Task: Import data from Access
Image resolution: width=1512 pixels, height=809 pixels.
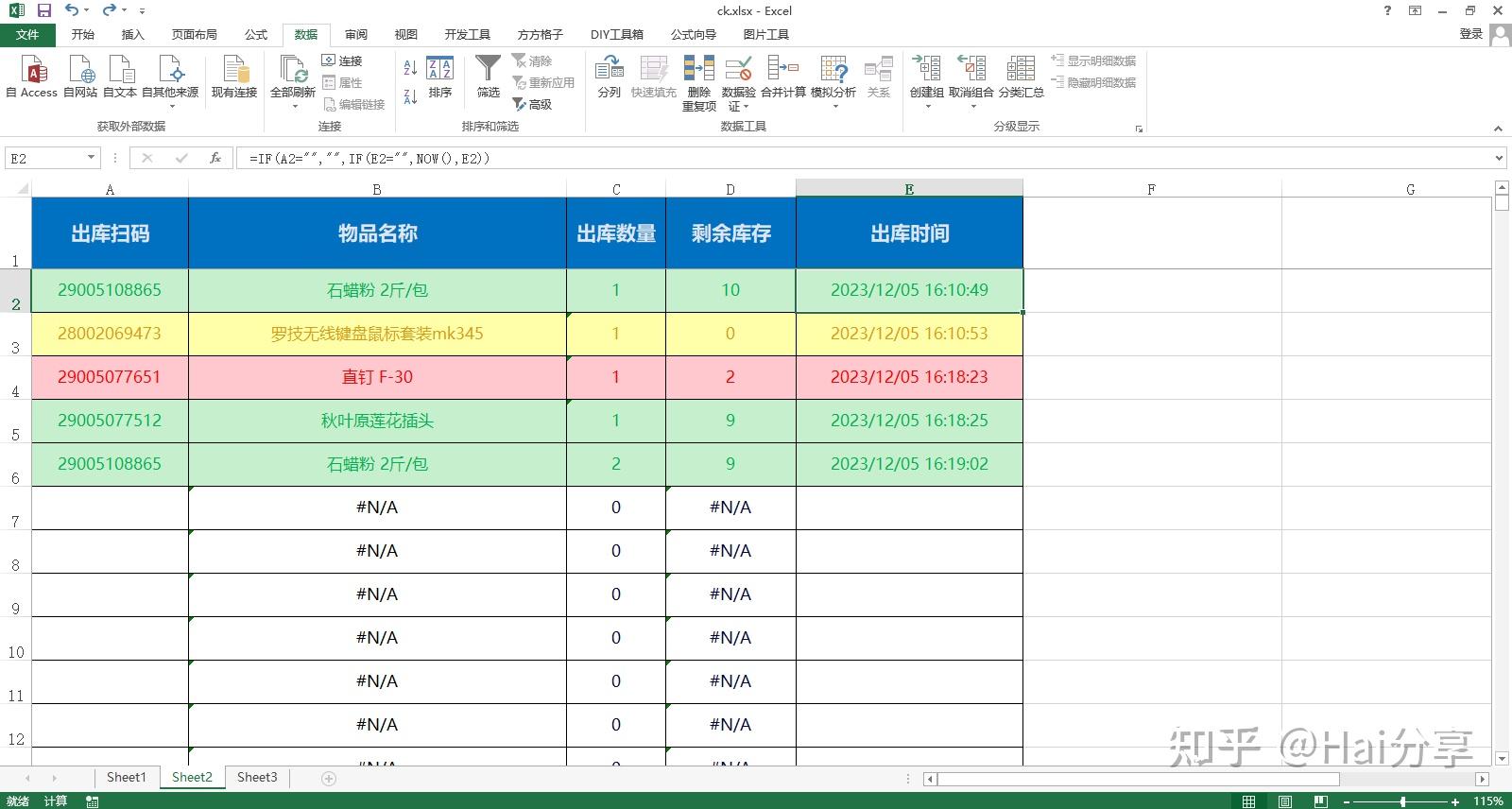Action: [32, 77]
